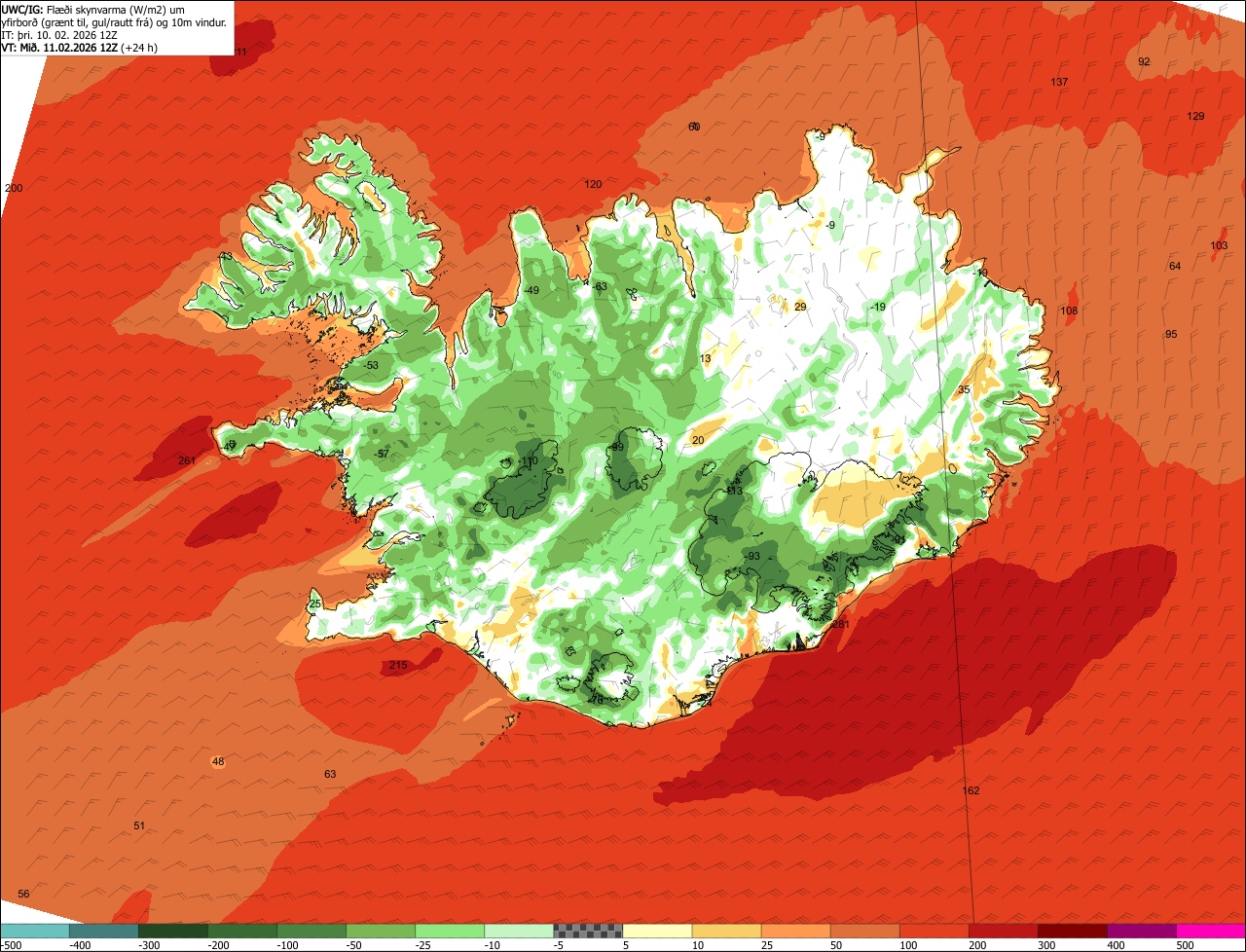This screenshot has width=1246, height=952.
Task: Click the 261 flux value west of Iceland
Action: 188,460
